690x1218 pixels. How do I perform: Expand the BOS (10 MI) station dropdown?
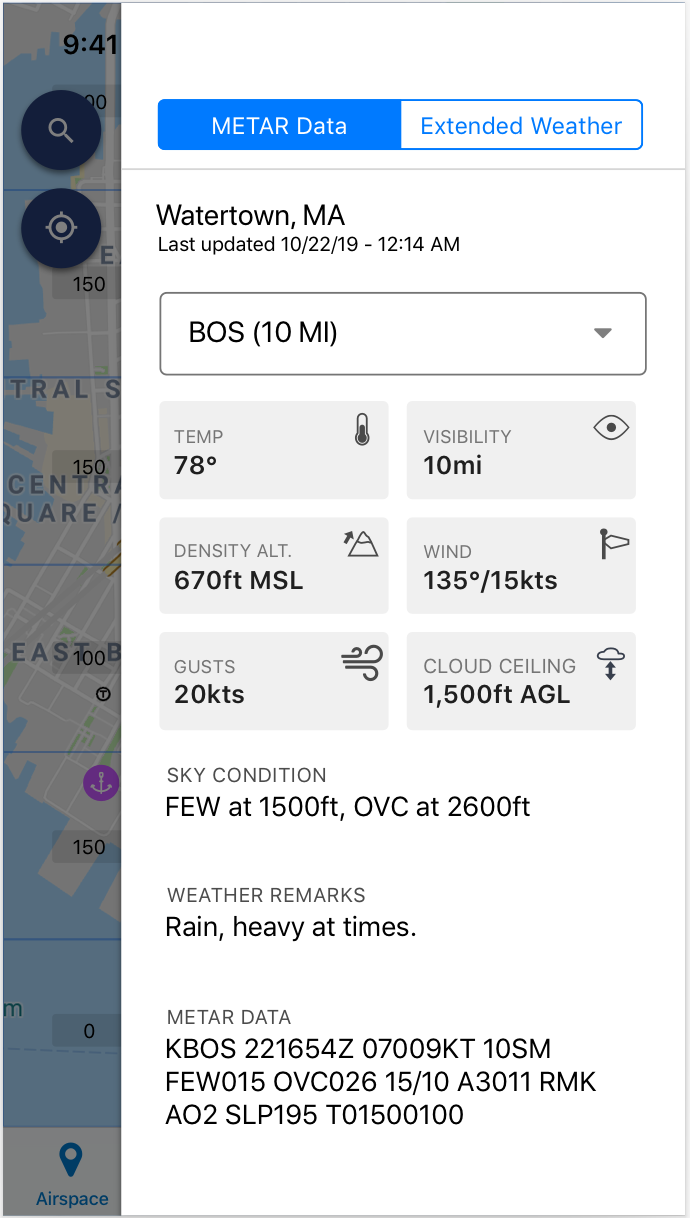(x=403, y=333)
